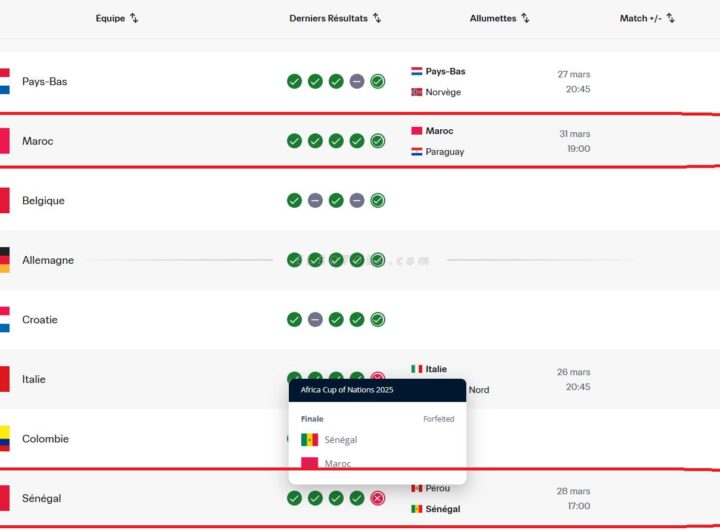Sort table by Equipe column arrows
The width and height of the screenshot is (720, 530).
[134, 18]
